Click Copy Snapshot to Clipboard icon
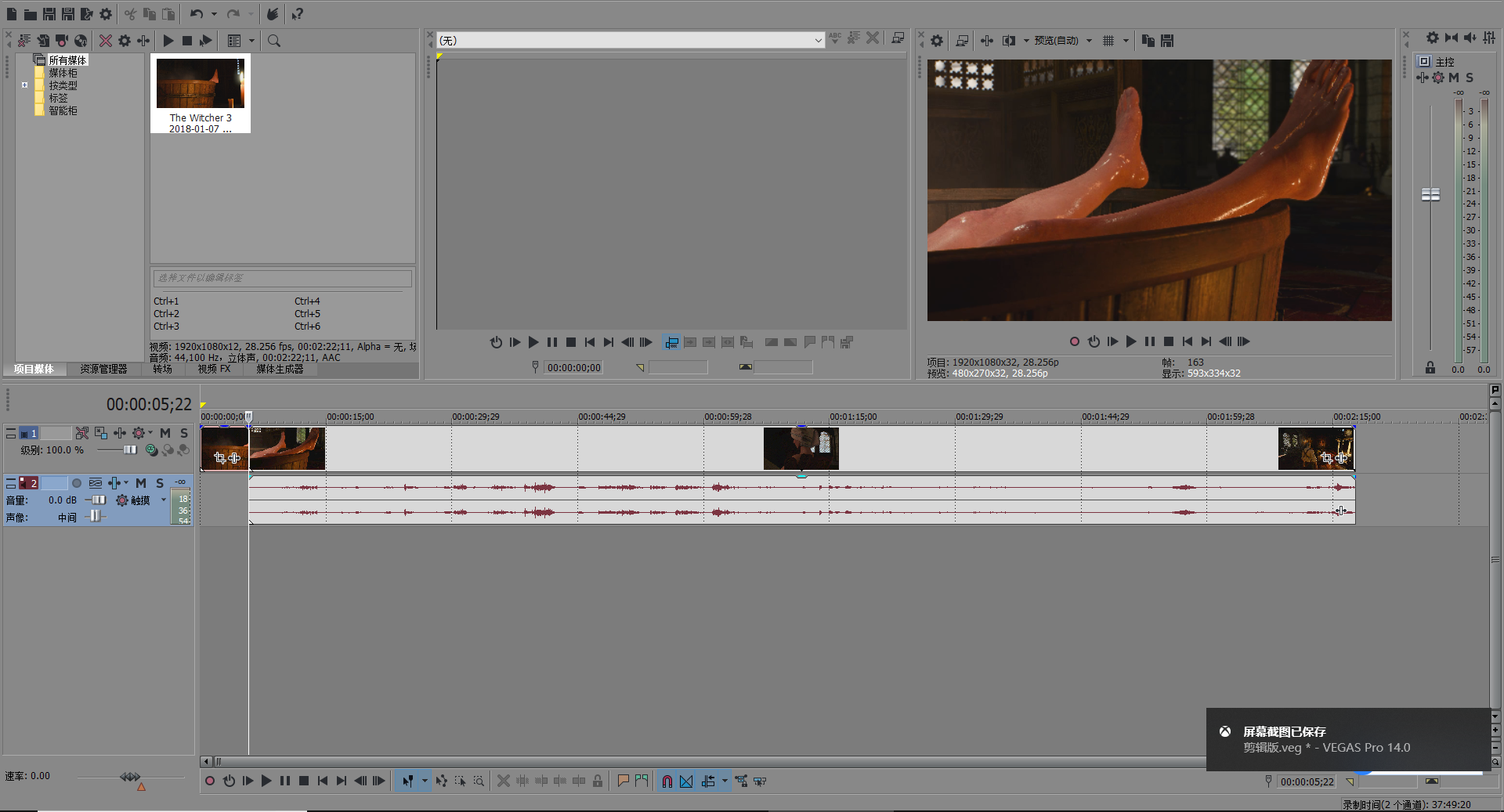This screenshot has width=1504, height=812. pyautogui.click(x=1148, y=41)
